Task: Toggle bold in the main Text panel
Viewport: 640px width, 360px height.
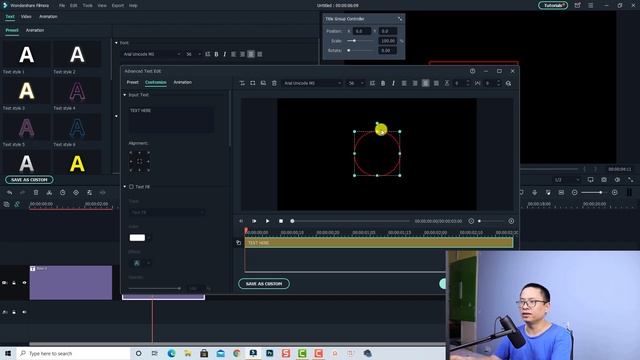Action: [x=216, y=54]
